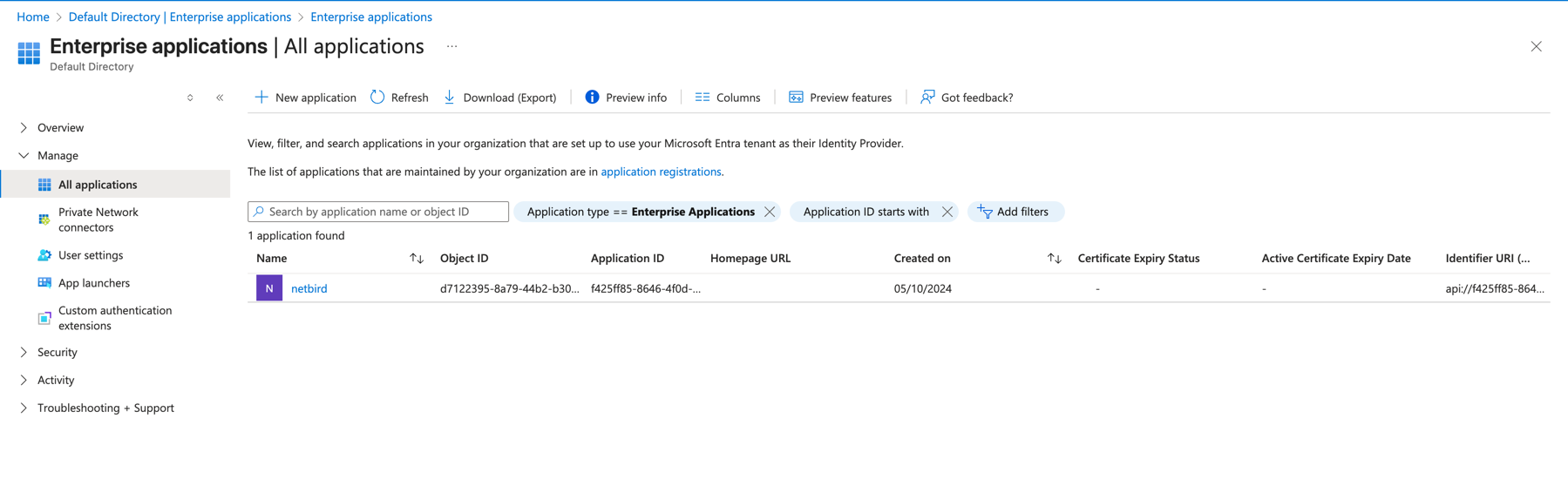The image size is (1568, 486).
Task: Open the netbird application
Action: tap(309, 288)
